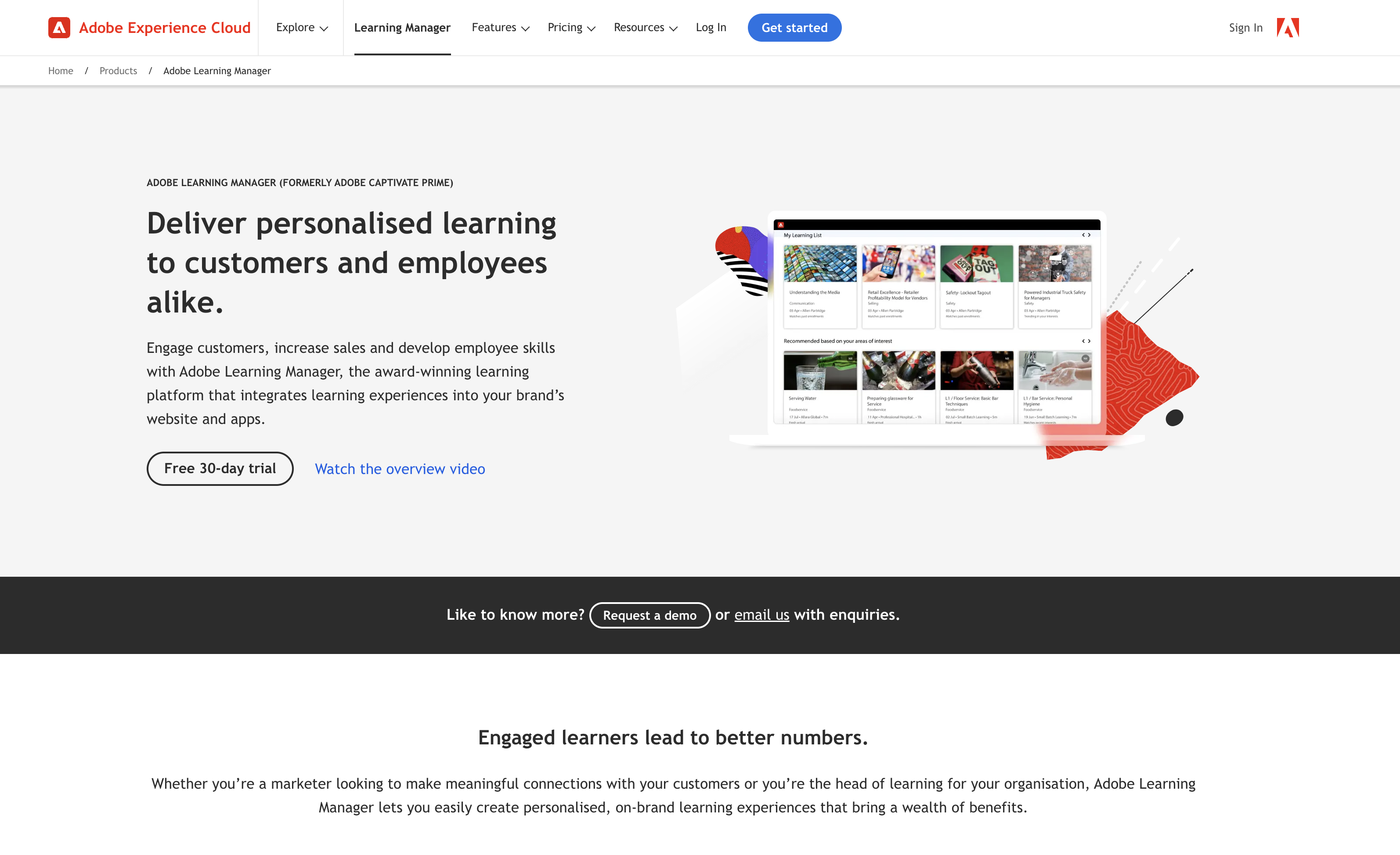Open the email us link
The image size is (1400, 855).
tap(761, 614)
